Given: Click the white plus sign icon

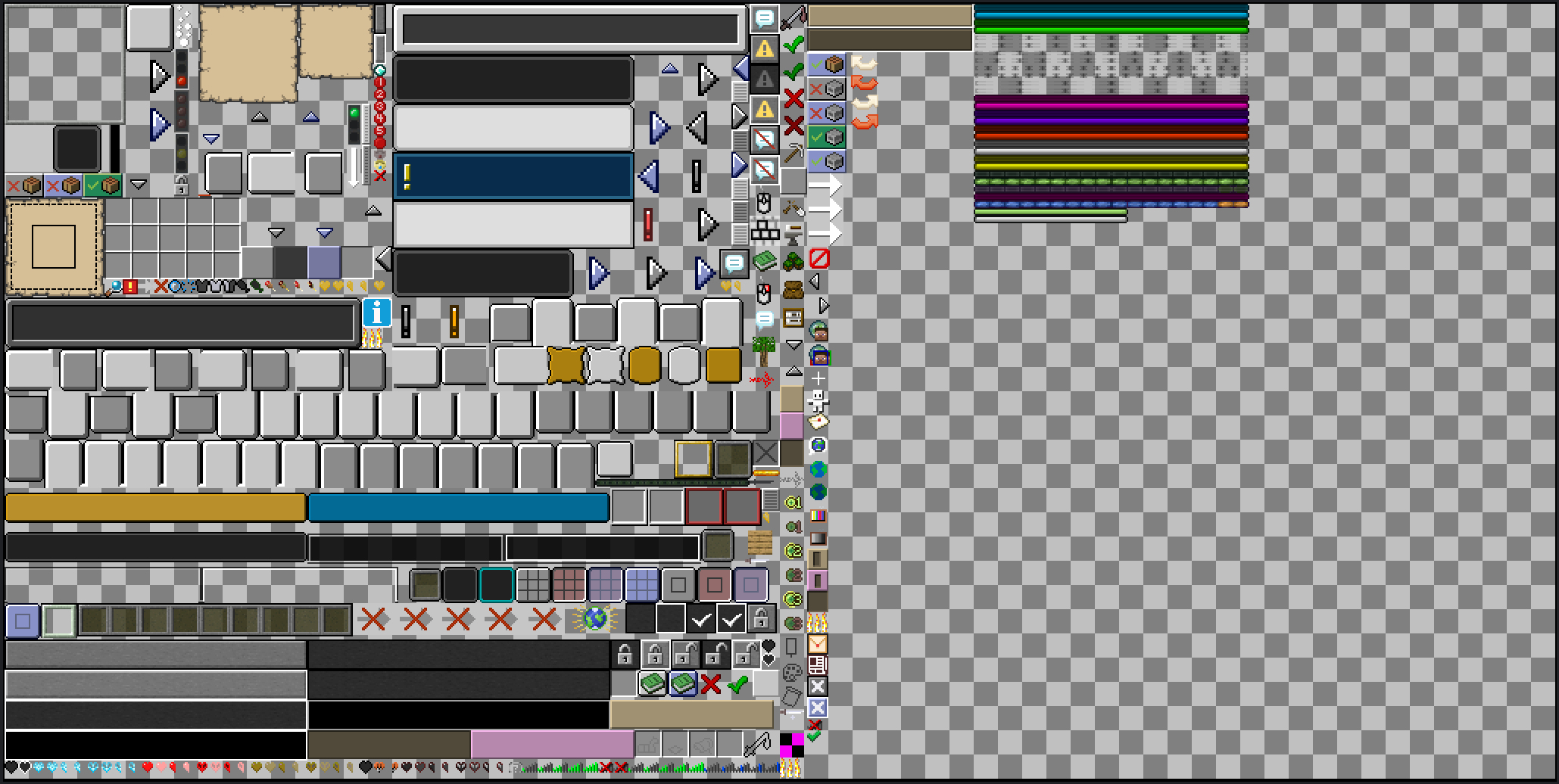Looking at the screenshot, I should pyautogui.click(x=818, y=378).
